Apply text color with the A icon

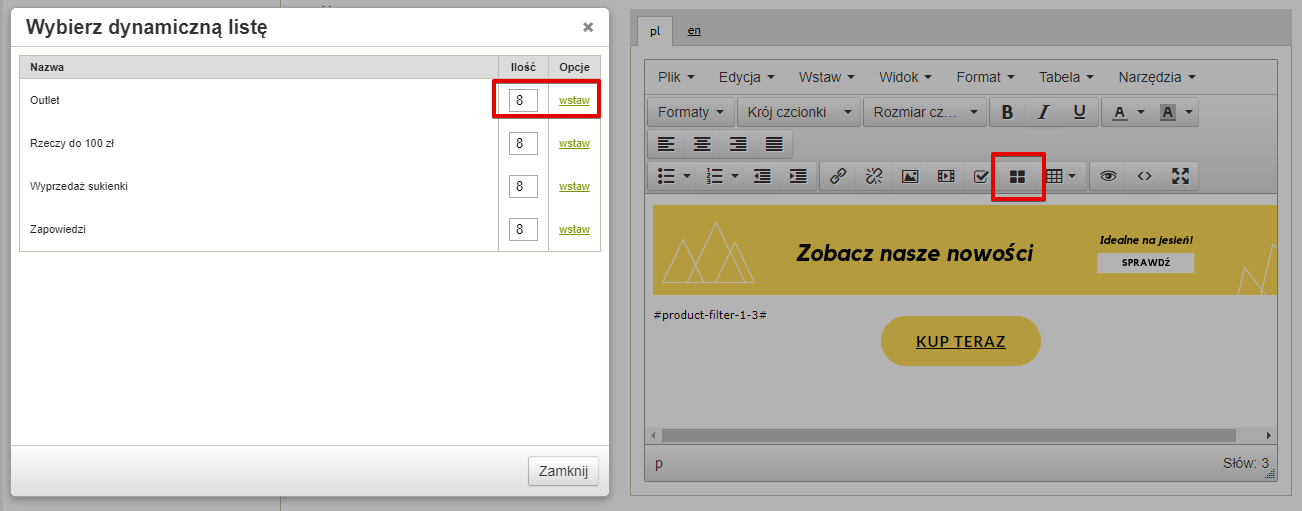tap(1119, 112)
